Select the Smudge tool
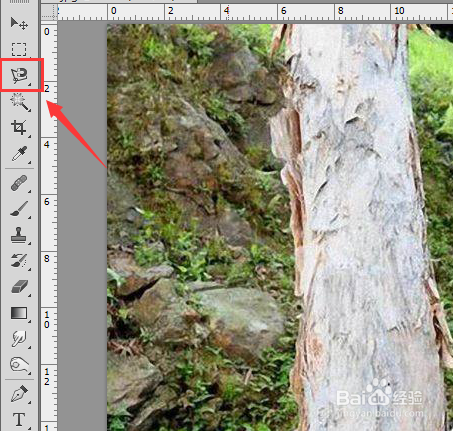This screenshot has width=453, height=431. point(19,339)
